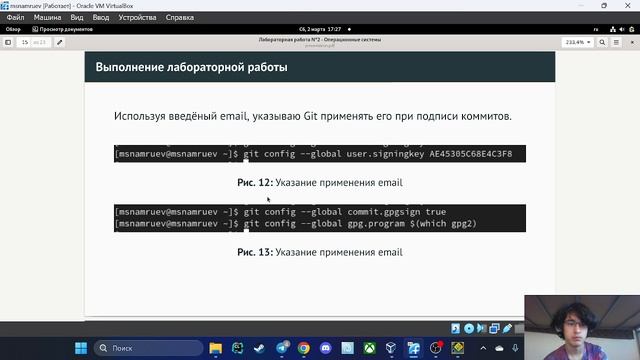Screen dimensions: 640x360
Task: Click the VirtualBox optical disk status icon
Action: click(469, 328)
